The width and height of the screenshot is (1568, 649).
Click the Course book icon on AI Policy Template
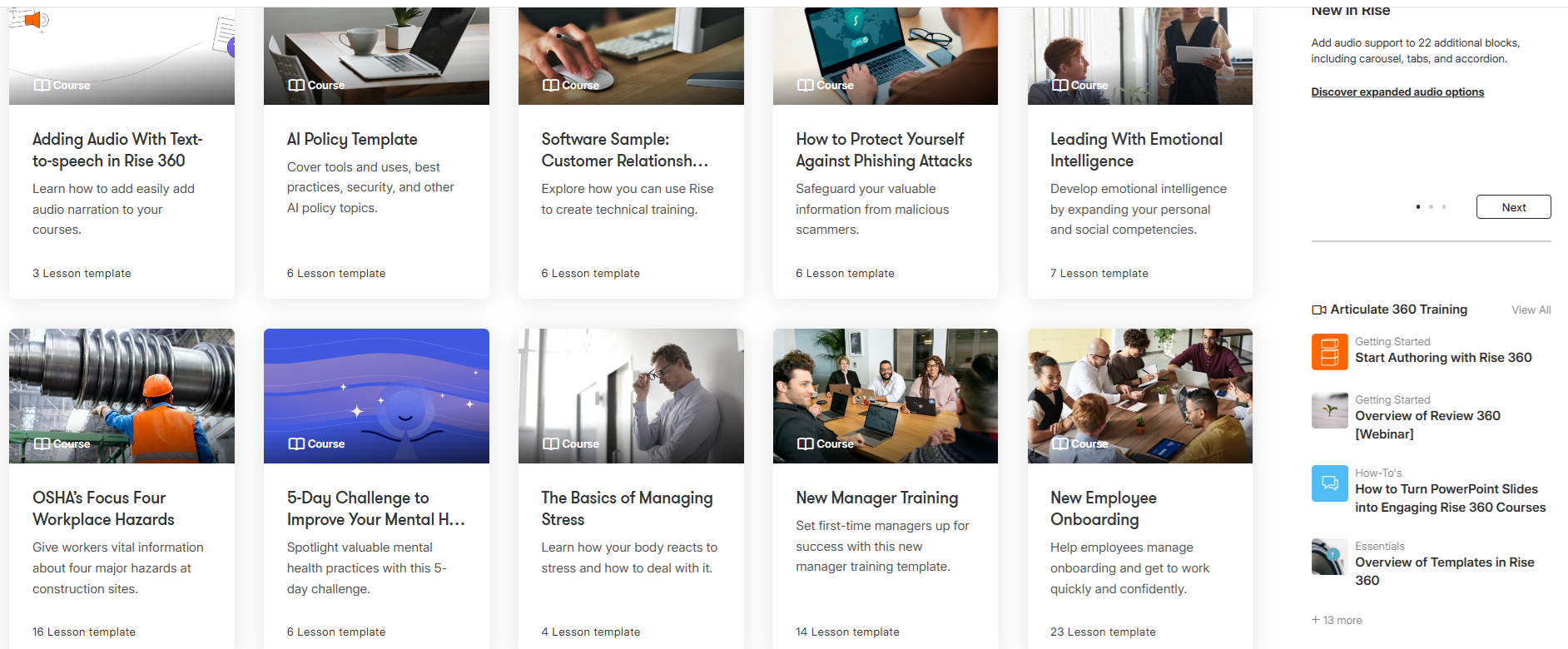(296, 85)
